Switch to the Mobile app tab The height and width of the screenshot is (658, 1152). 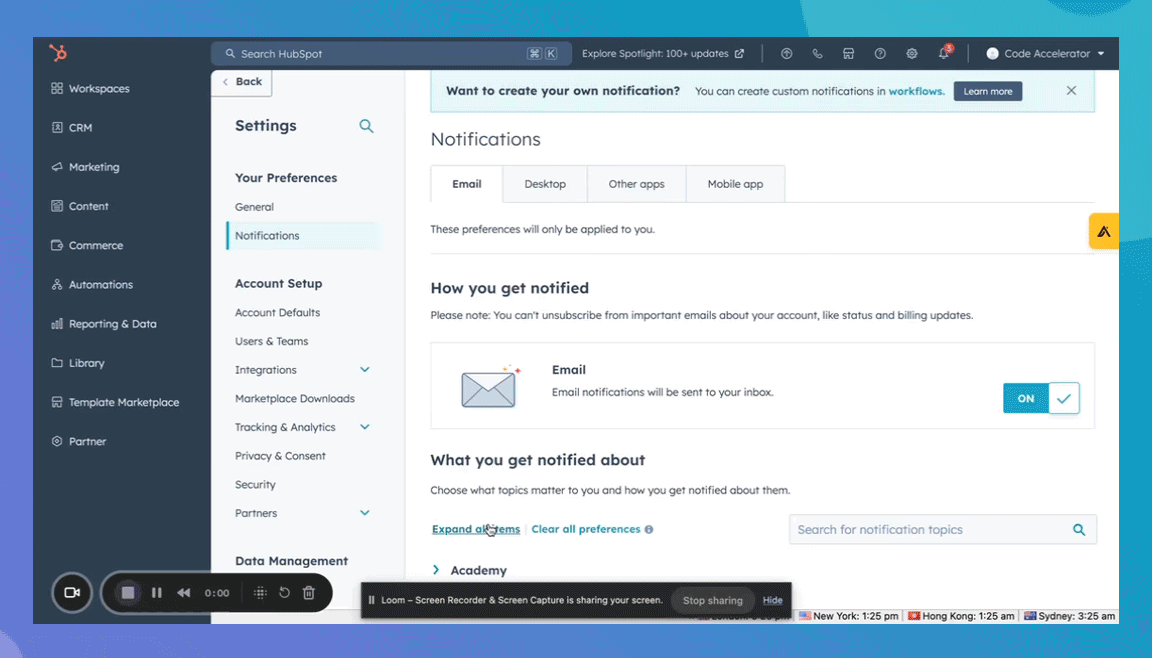(735, 184)
